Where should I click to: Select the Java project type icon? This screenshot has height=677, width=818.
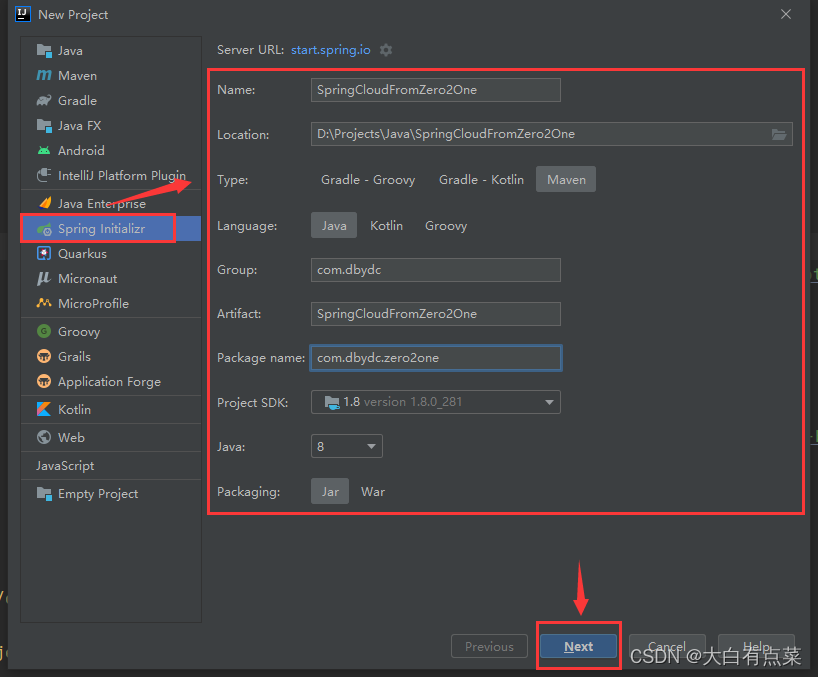click(44, 51)
